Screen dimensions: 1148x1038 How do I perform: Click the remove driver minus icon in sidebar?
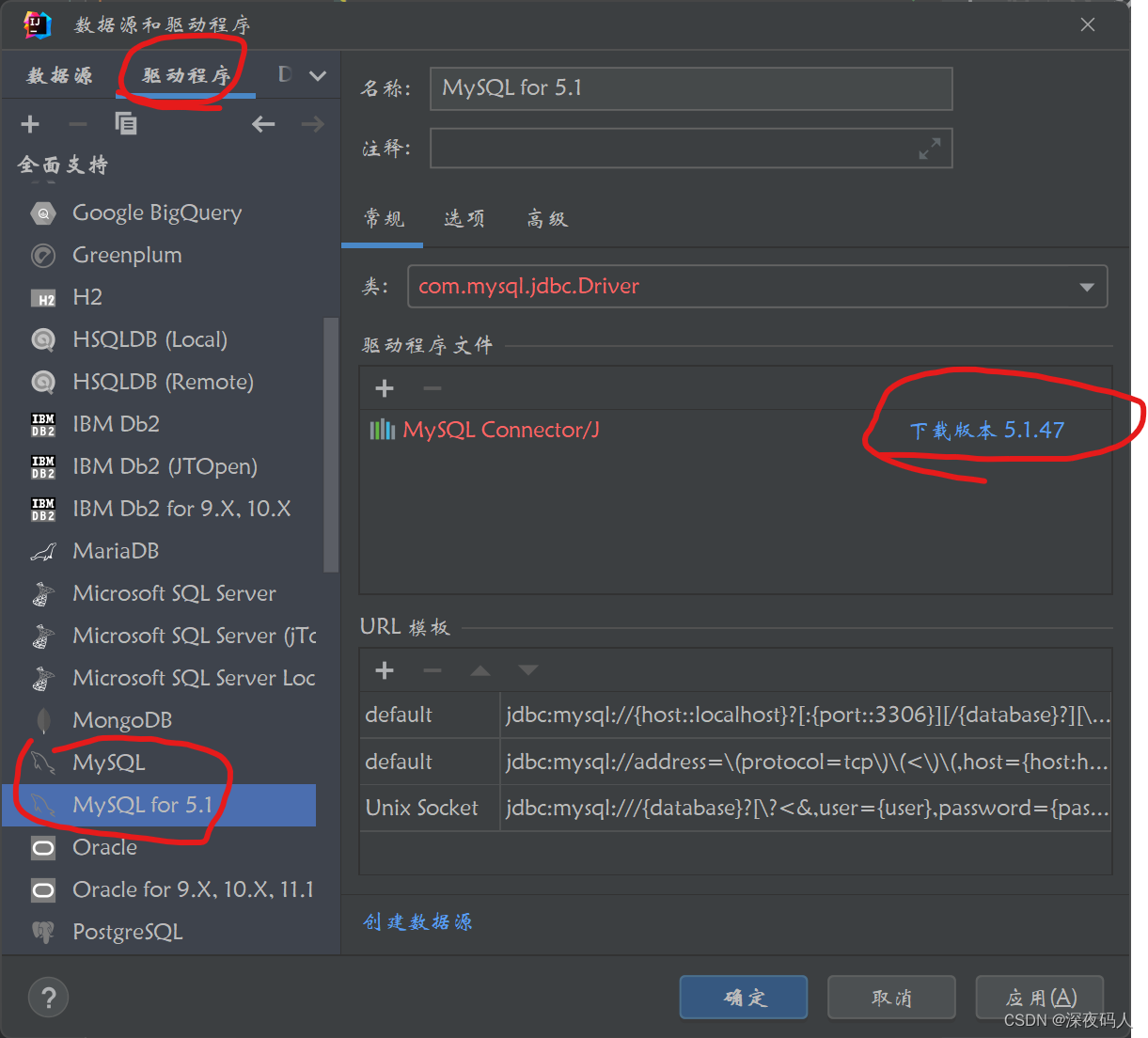(78, 124)
